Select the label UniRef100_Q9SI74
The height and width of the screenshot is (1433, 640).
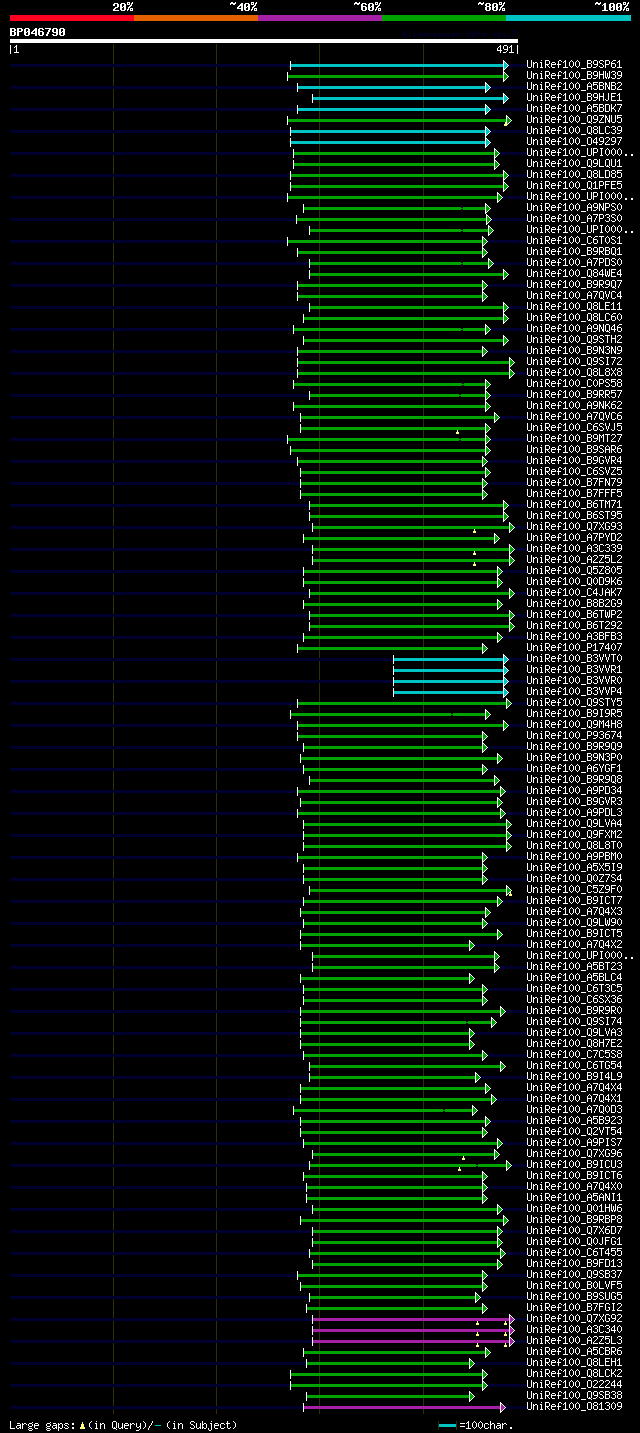click(x=574, y=1022)
